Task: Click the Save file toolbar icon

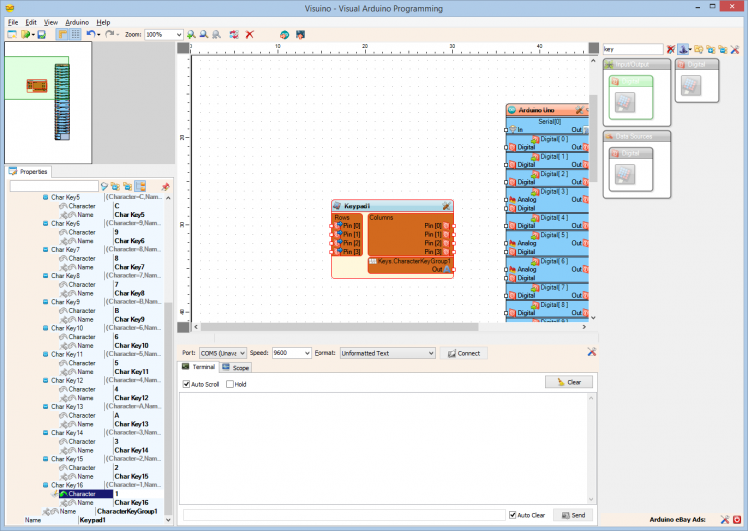Action: (x=41, y=34)
